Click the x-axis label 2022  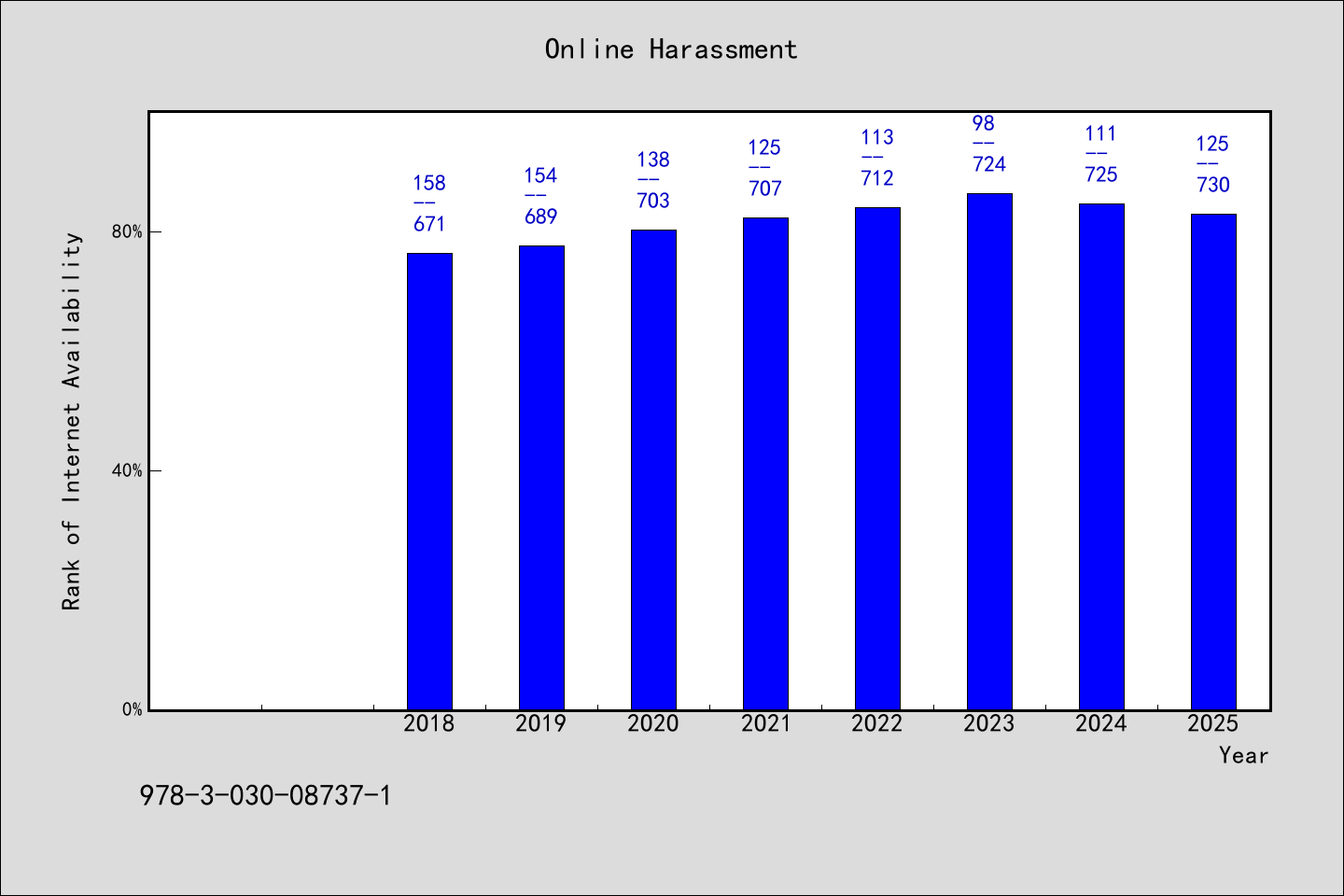point(877,724)
